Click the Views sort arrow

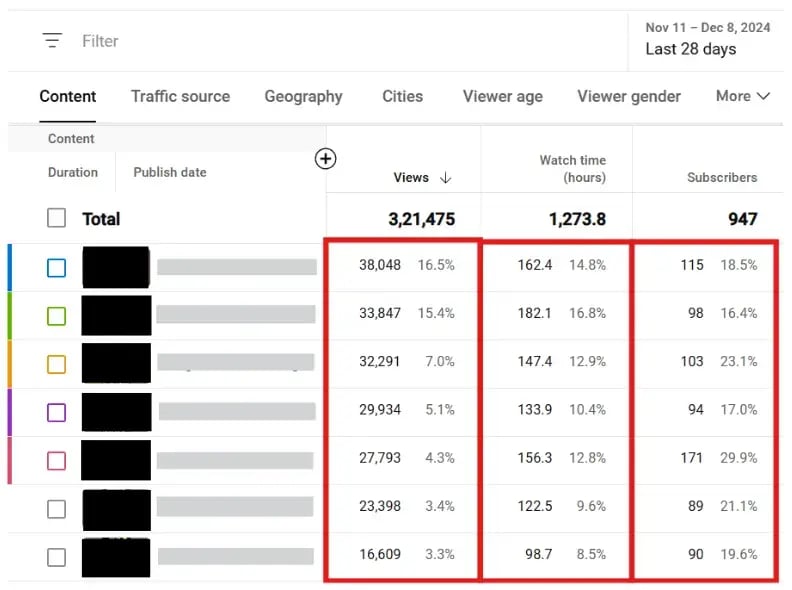pos(446,178)
